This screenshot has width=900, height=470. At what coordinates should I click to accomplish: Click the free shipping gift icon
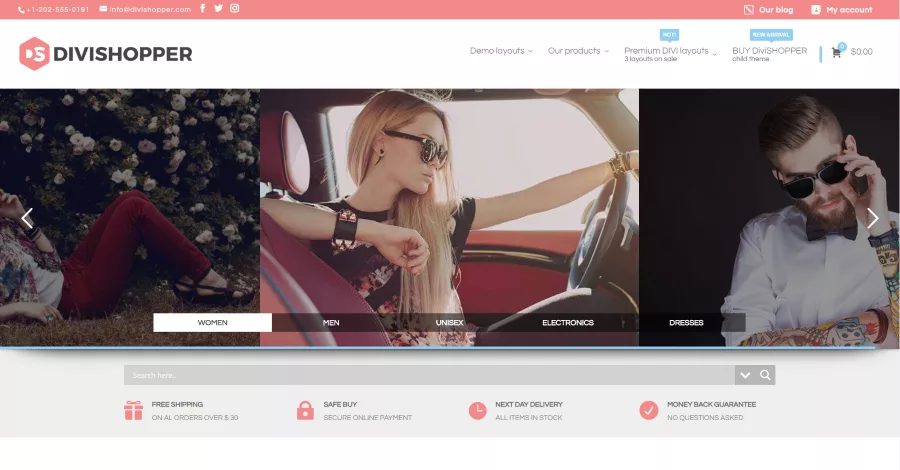[x=133, y=410]
